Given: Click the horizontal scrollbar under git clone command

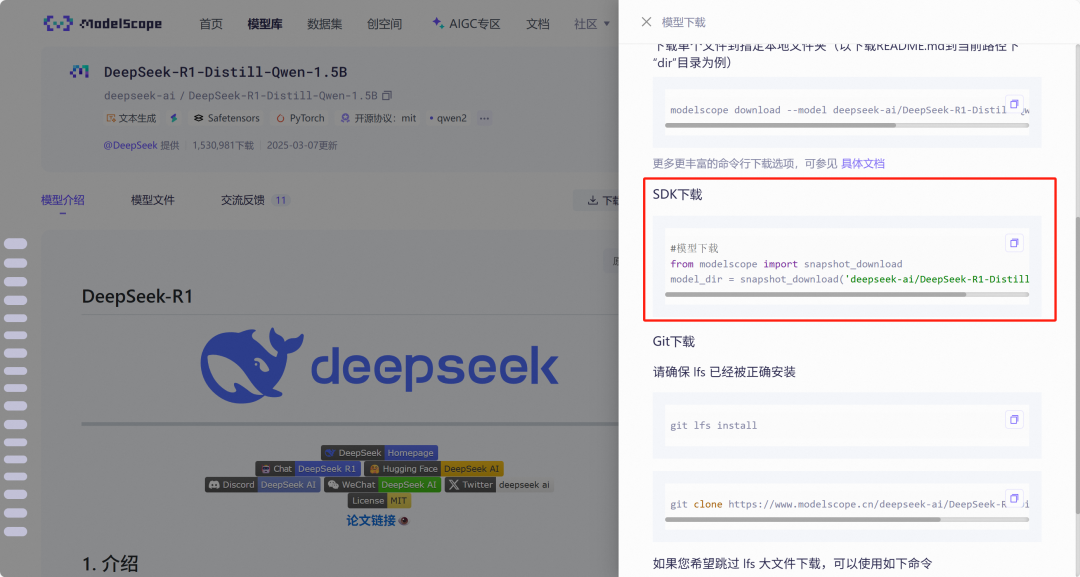Looking at the screenshot, I should click(802, 519).
